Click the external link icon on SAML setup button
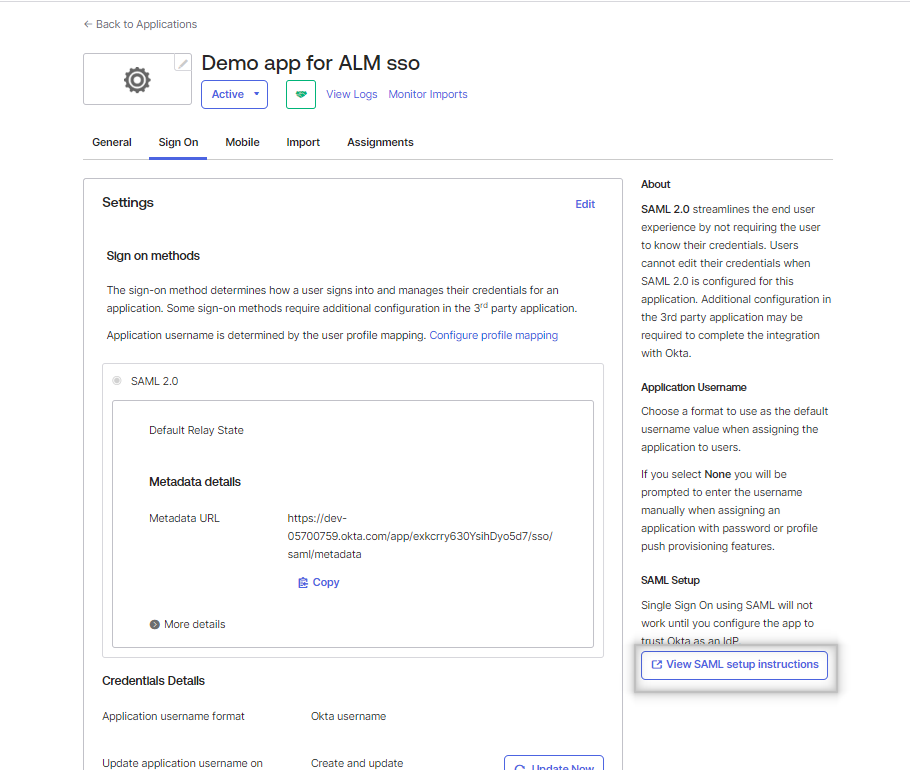Image resolution: width=910 pixels, height=770 pixels. click(656, 664)
